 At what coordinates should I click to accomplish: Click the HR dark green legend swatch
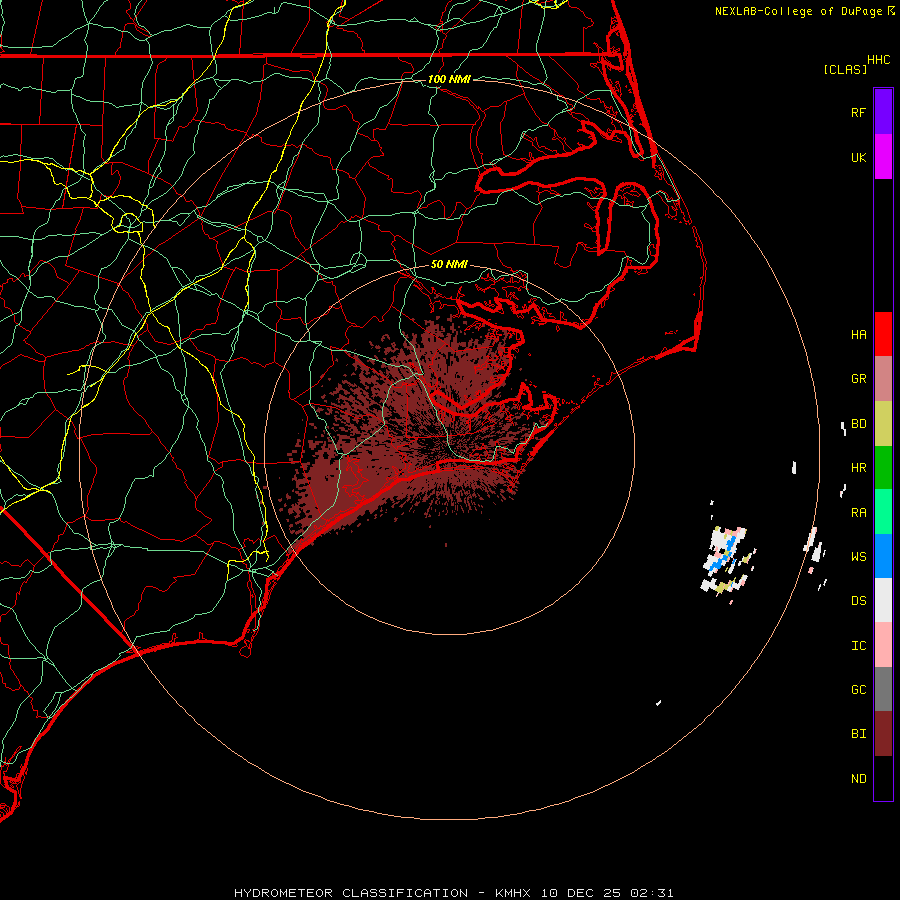883,468
